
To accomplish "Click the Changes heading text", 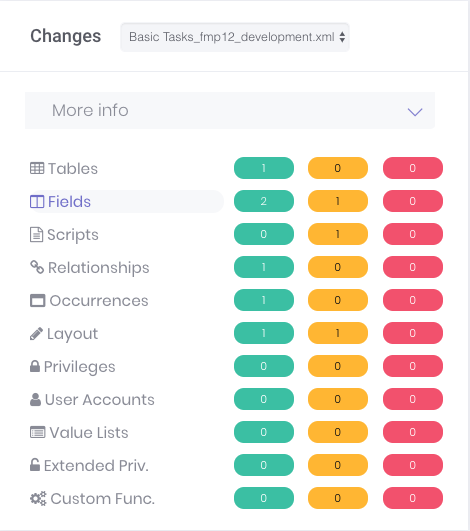I will 66,36.
